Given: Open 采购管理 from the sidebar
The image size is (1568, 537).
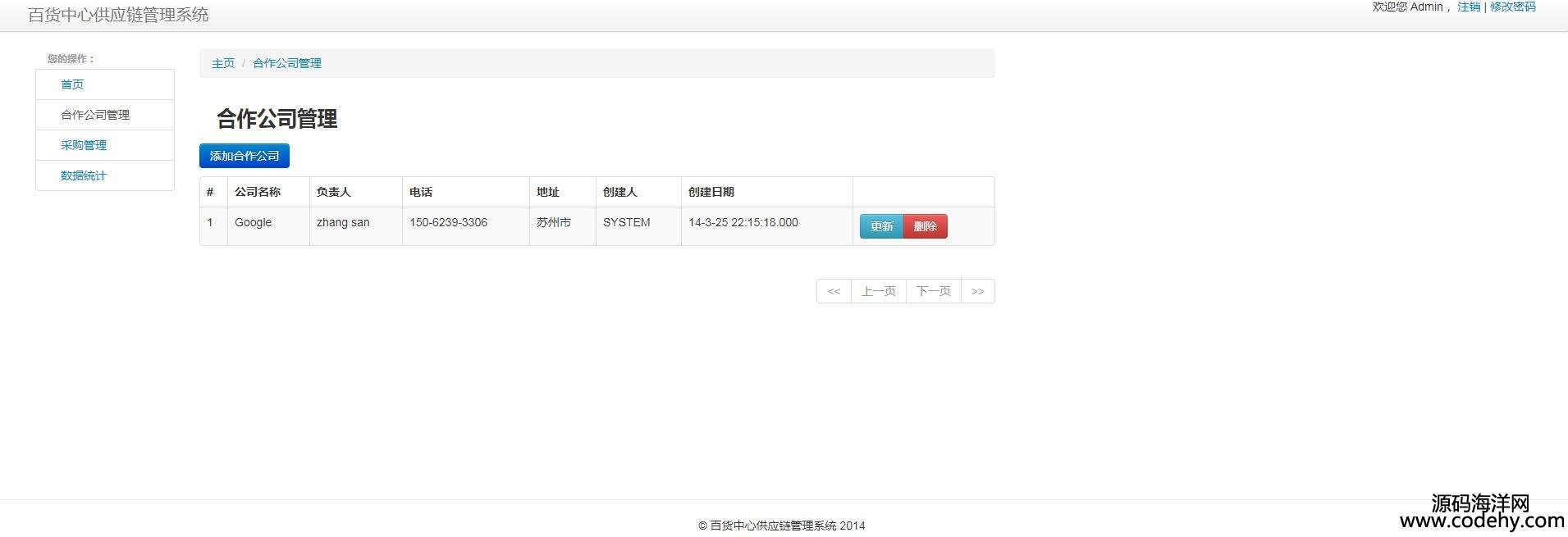Looking at the screenshot, I should 84,145.
